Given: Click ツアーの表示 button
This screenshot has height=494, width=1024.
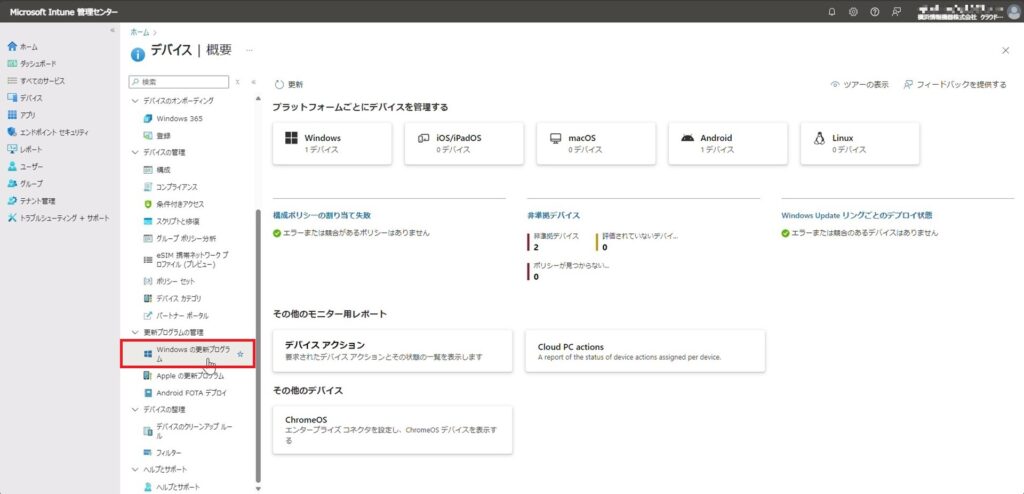Looking at the screenshot, I should [859, 84].
